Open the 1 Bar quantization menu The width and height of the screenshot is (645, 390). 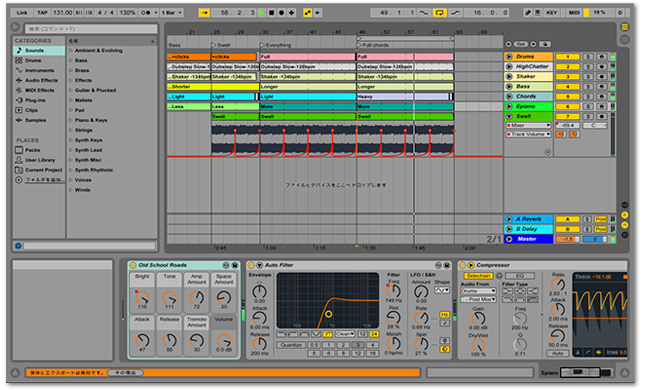pyautogui.click(x=171, y=13)
